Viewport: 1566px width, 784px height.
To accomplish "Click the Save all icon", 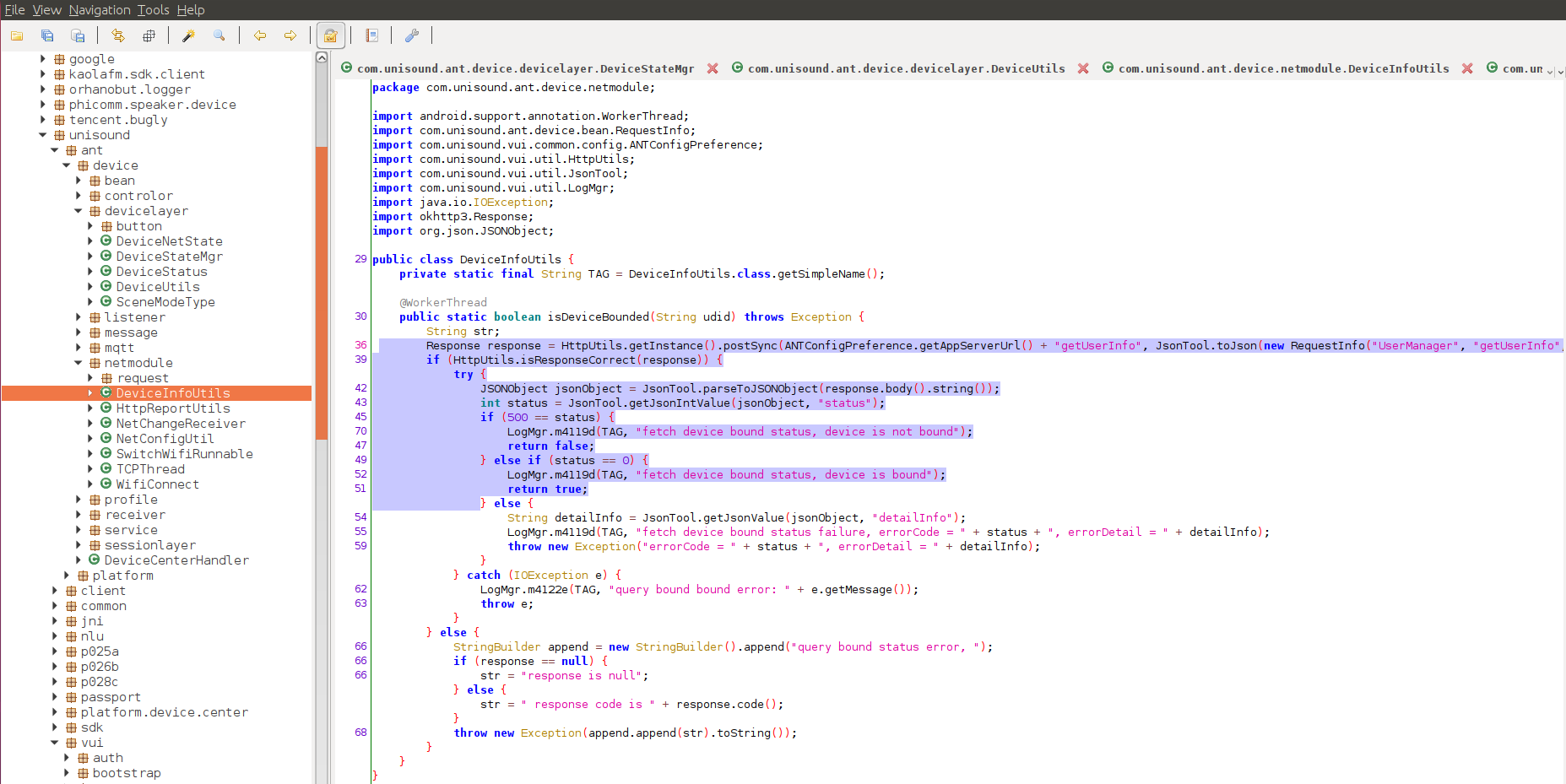I will (x=47, y=35).
